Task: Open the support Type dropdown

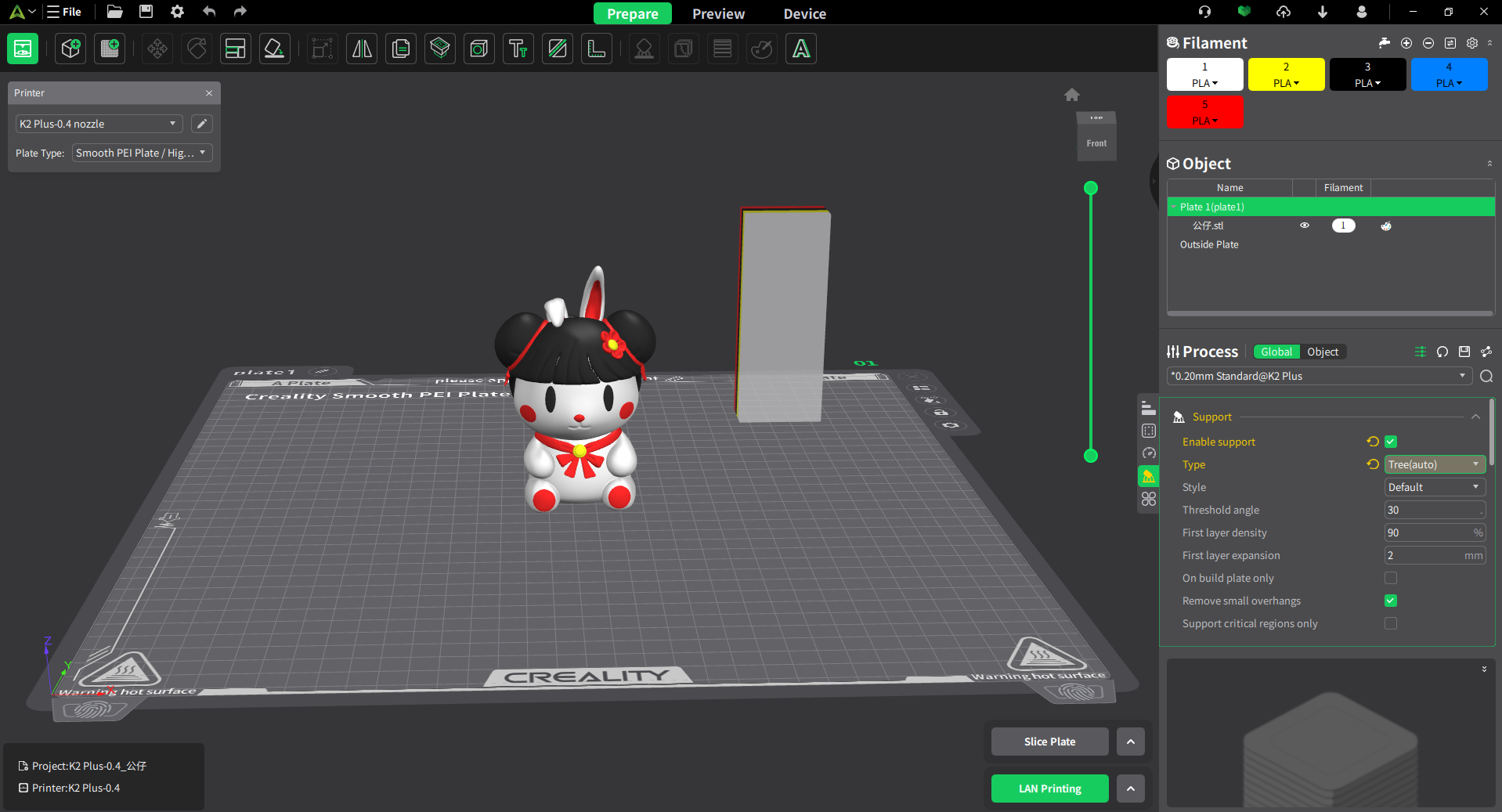Action: (x=1435, y=464)
